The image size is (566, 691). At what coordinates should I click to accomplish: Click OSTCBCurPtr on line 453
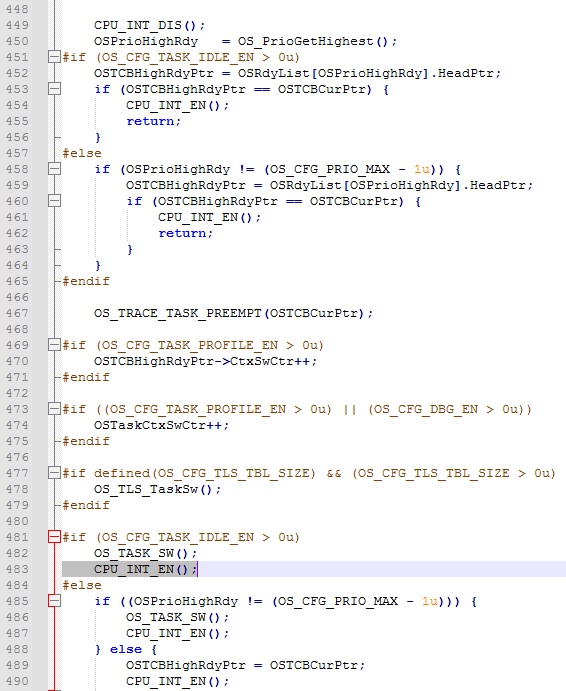(x=322, y=89)
